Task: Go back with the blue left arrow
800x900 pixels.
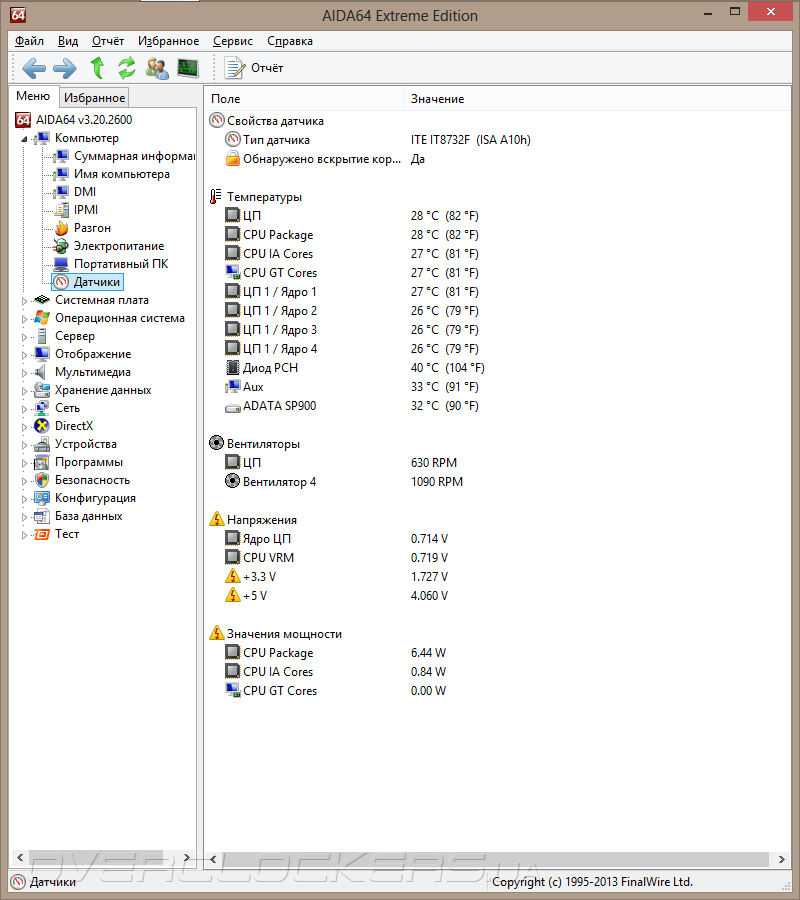Action: (34, 68)
